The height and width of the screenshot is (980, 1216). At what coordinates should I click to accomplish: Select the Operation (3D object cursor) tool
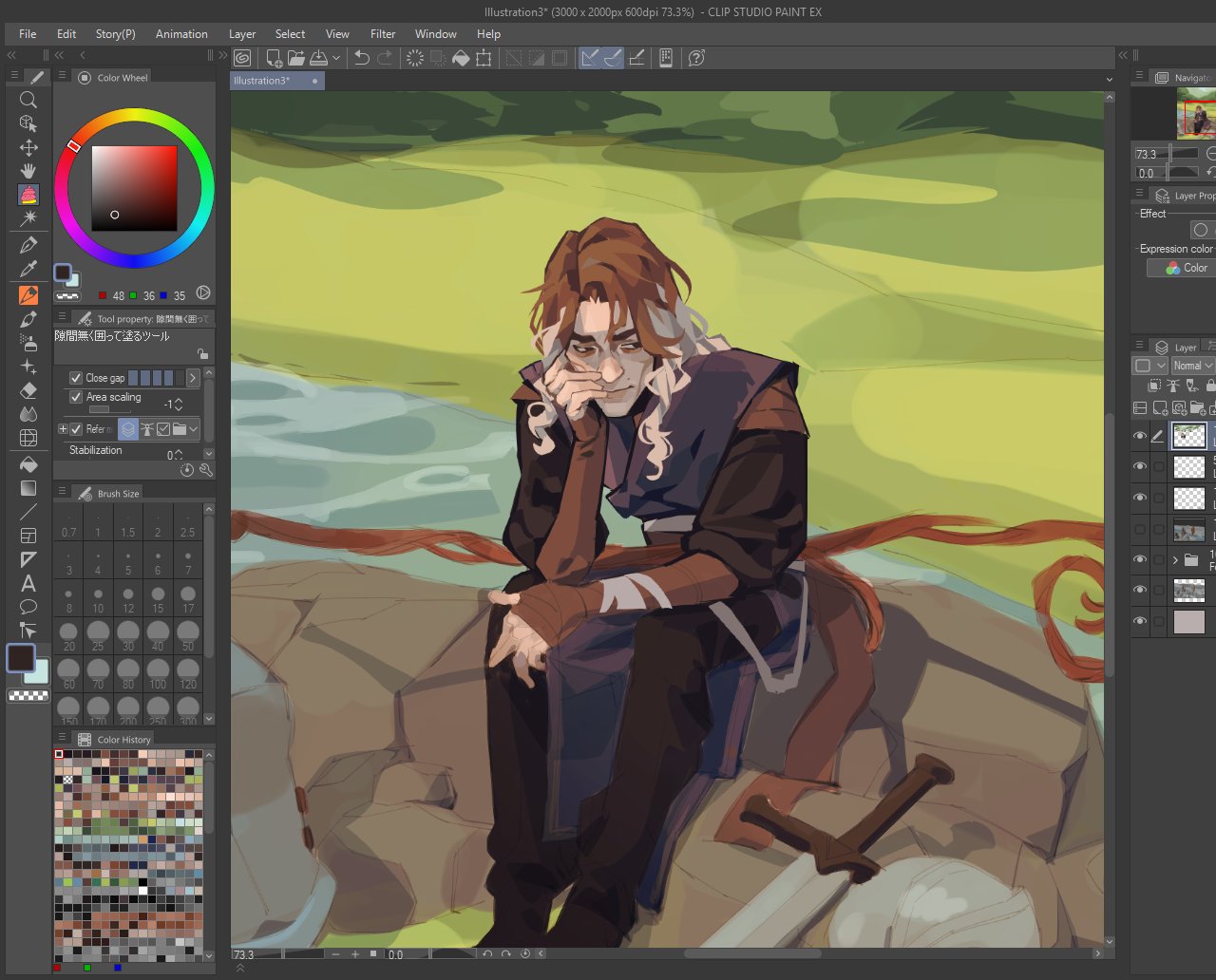28,123
